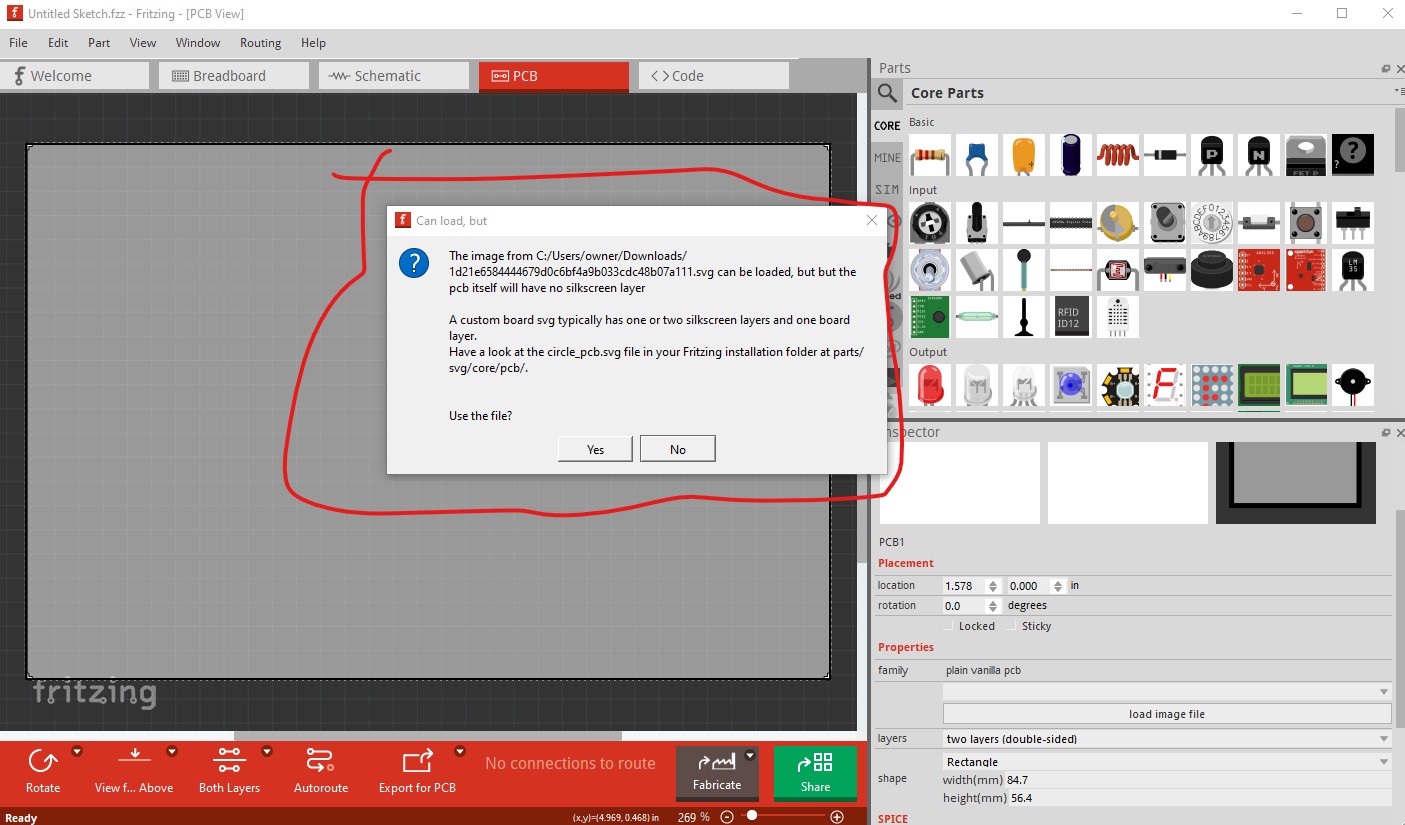Image resolution: width=1405 pixels, height=825 pixels.
Task: Open the File menu
Action: pyautogui.click(x=18, y=43)
